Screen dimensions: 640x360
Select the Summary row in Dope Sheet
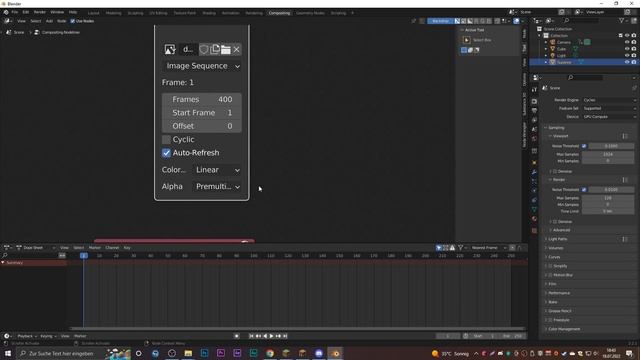coord(33,263)
